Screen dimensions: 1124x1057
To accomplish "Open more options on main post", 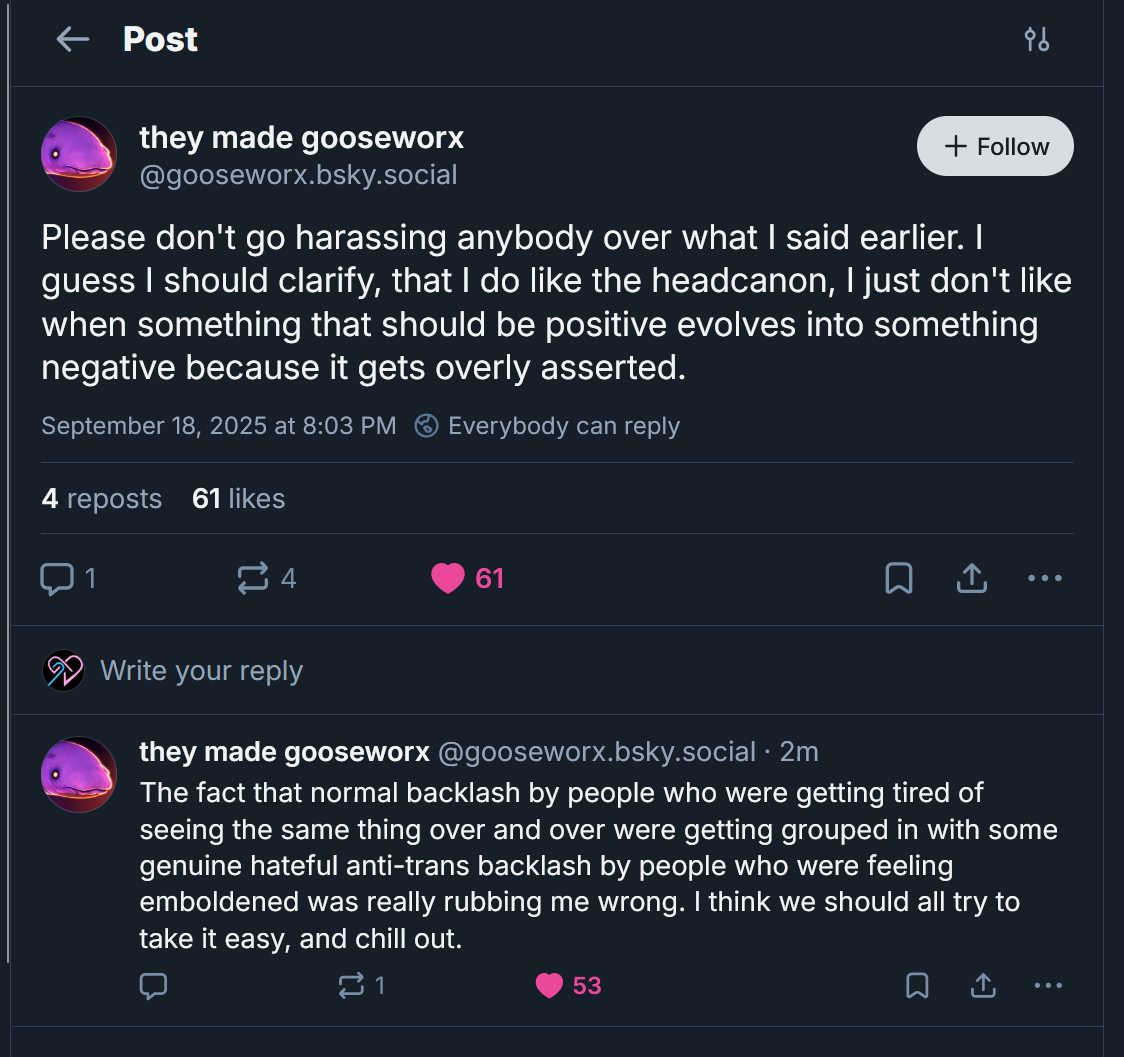I will tap(1045, 578).
